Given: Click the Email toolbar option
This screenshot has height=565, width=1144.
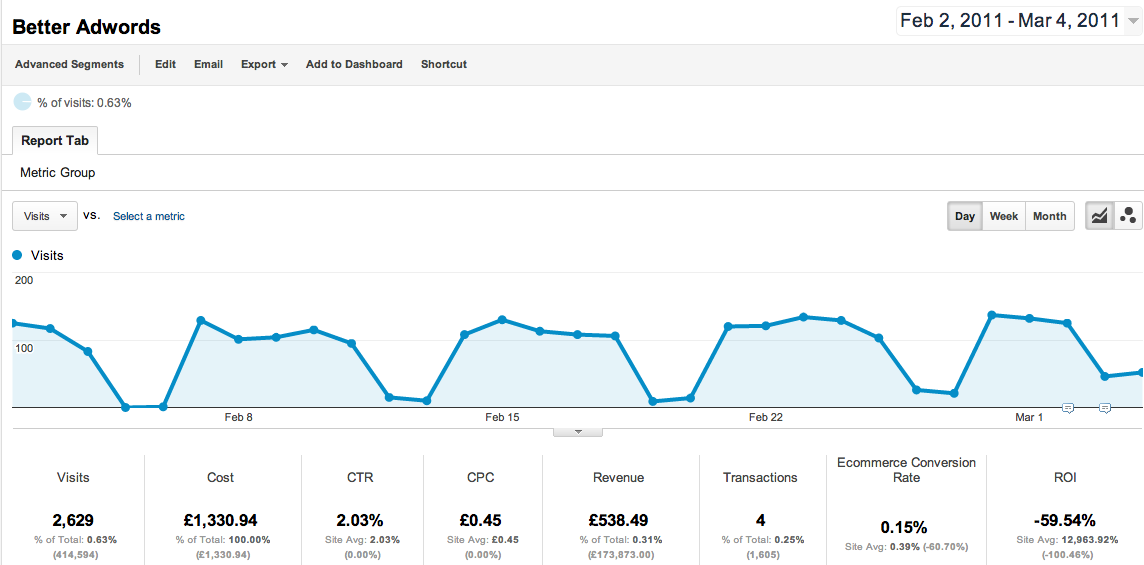Looking at the screenshot, I should (x=208, y=64).
